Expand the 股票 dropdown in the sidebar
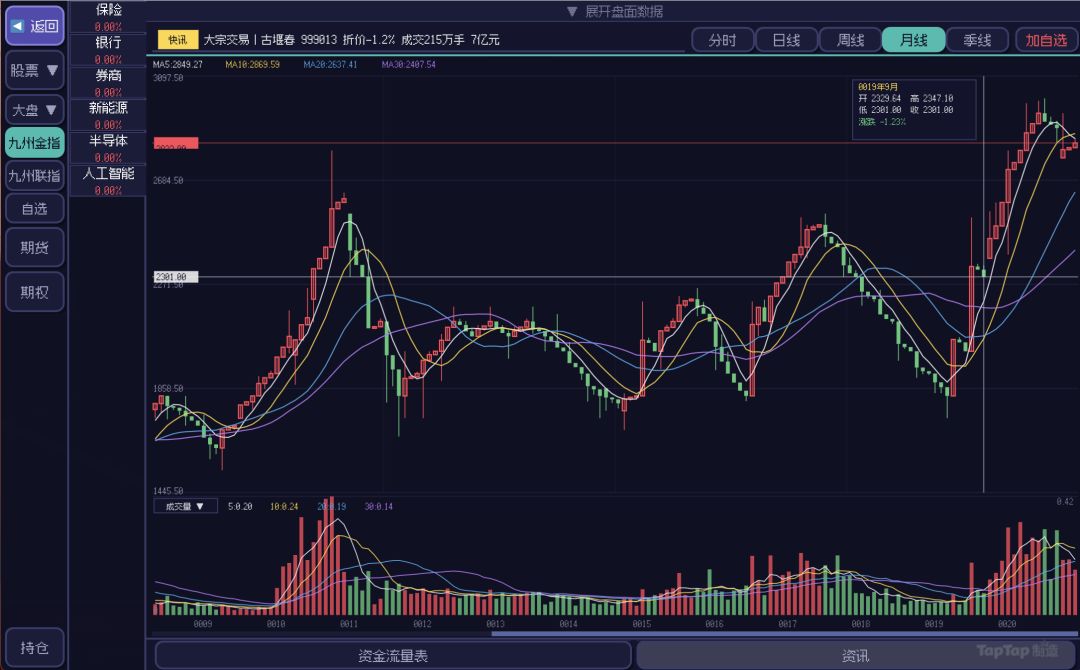This screenshot has width=1080, height=670. pos(34,70)
